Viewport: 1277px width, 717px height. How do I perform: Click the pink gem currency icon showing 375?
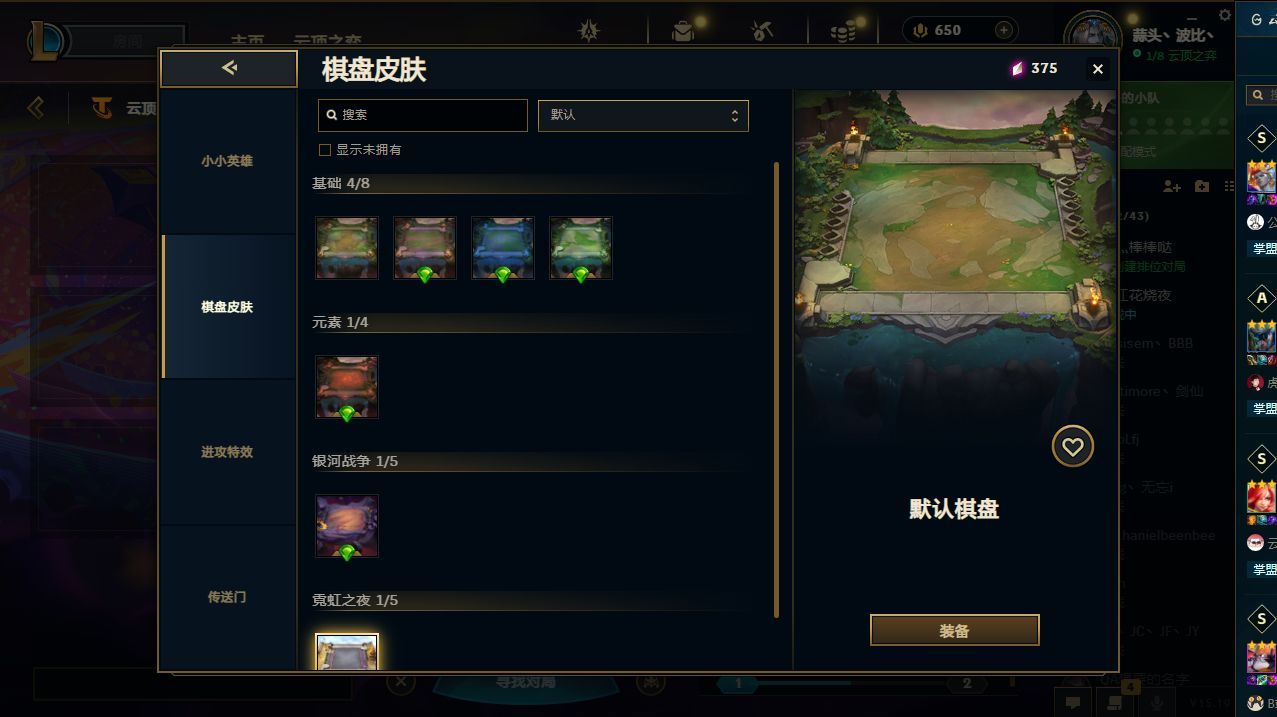pos(1017,69)
